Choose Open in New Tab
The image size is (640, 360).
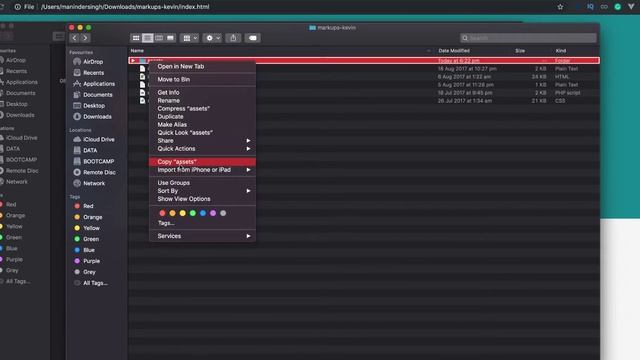point(202,67)
